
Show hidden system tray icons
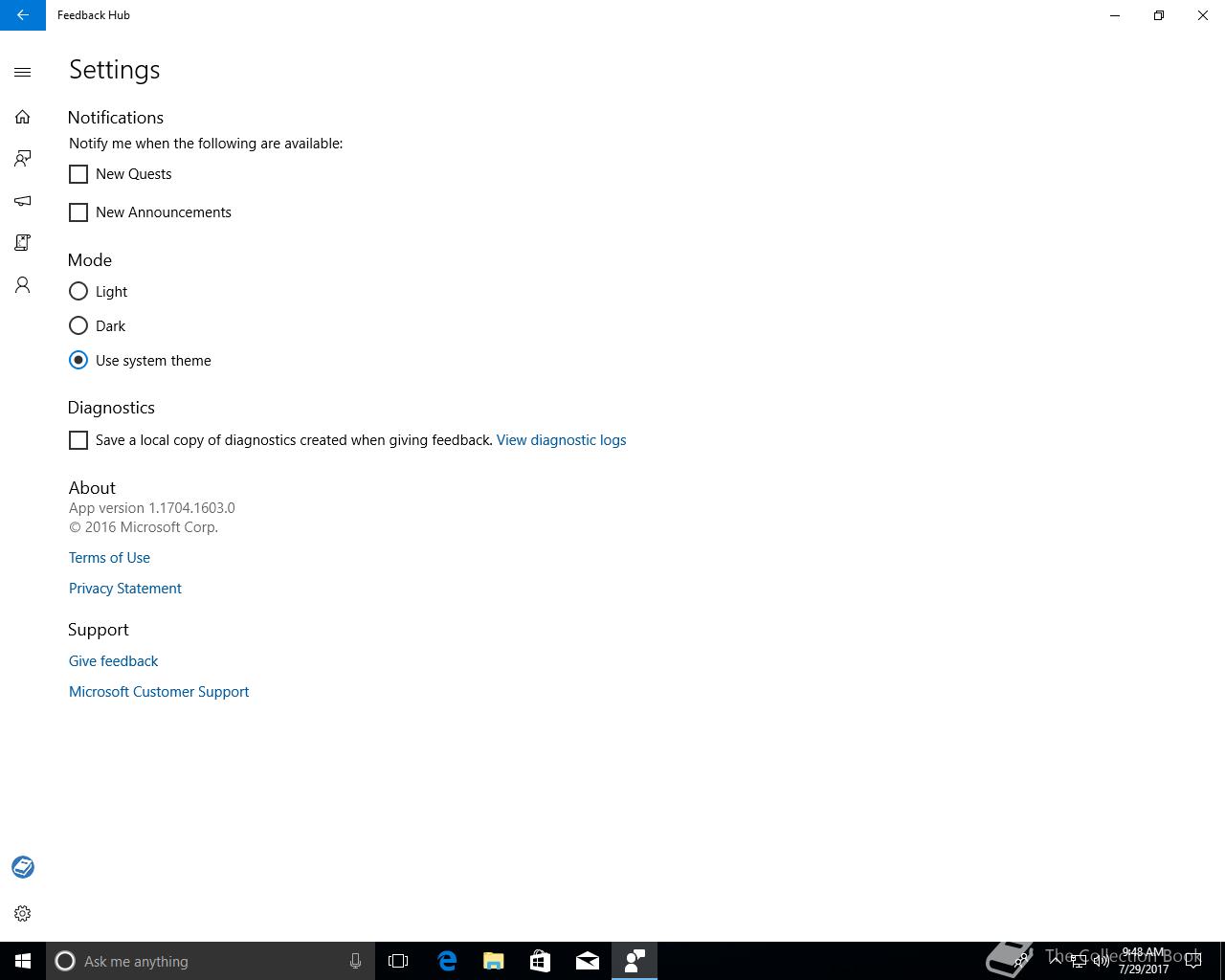pyautogui.click(x=1056, y=961)
